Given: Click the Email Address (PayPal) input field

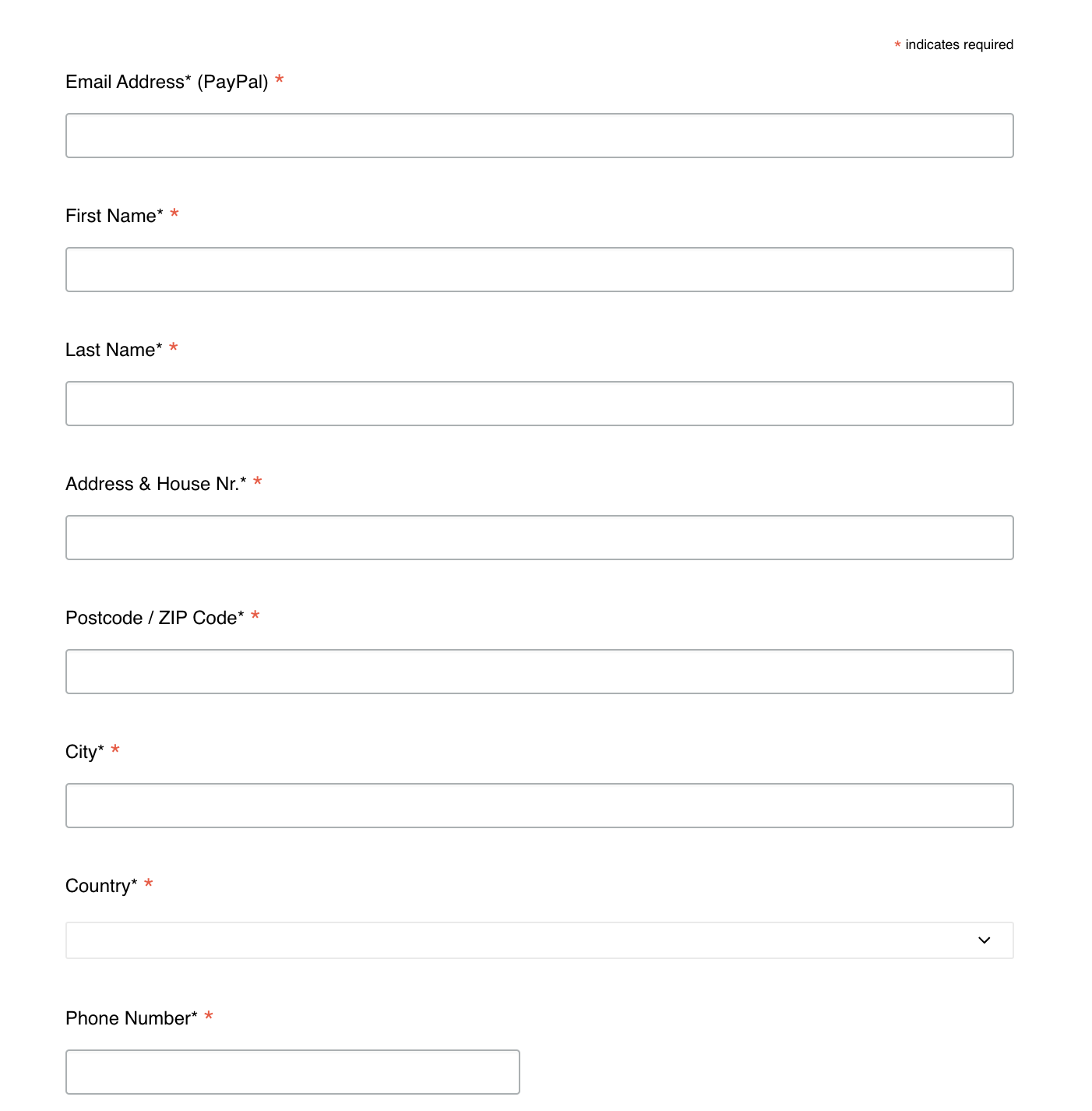Looking at the screenshot, I should (x=539, y=136).
